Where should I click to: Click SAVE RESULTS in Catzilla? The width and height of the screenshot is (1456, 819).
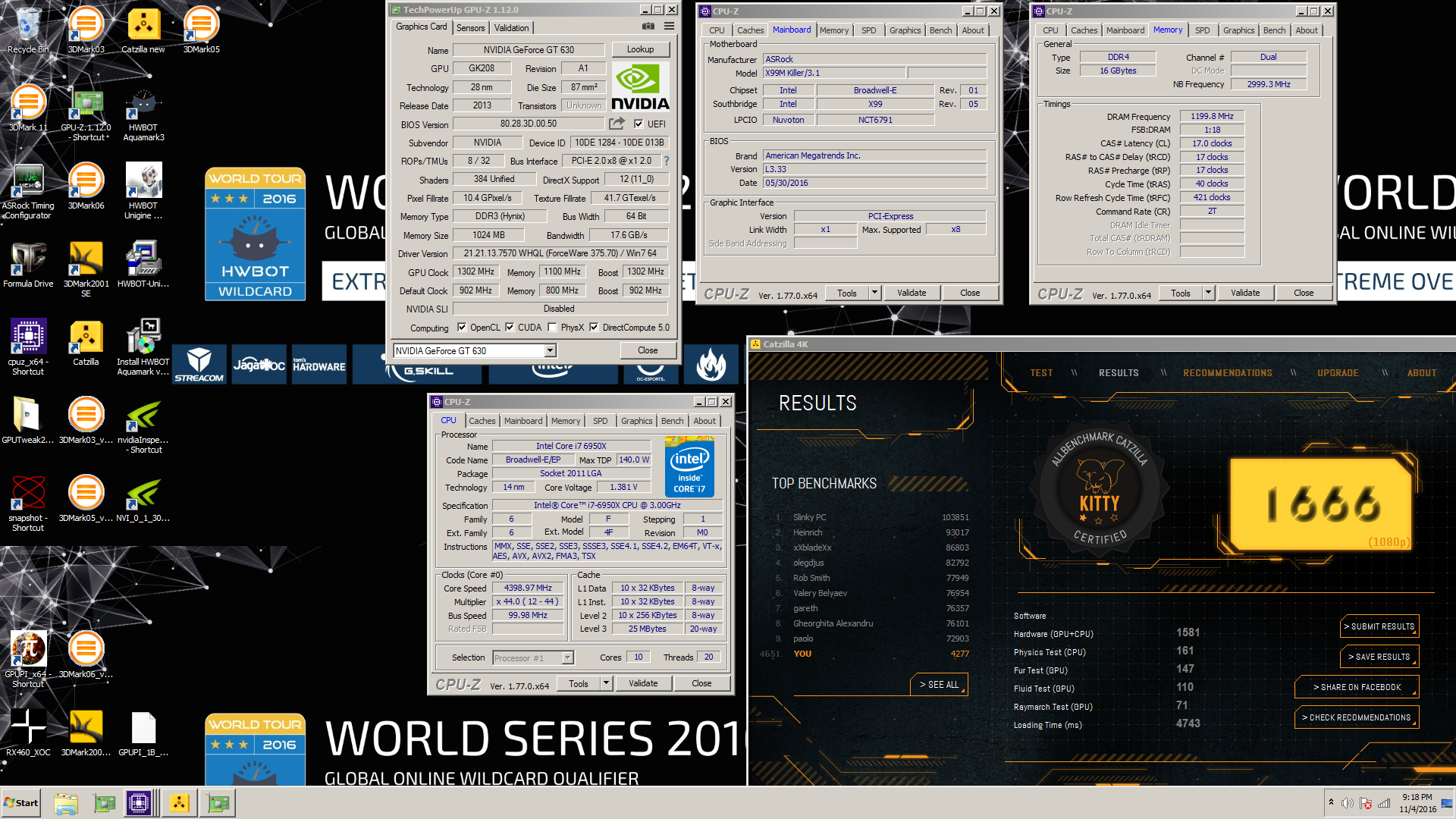click(1379, 657)
